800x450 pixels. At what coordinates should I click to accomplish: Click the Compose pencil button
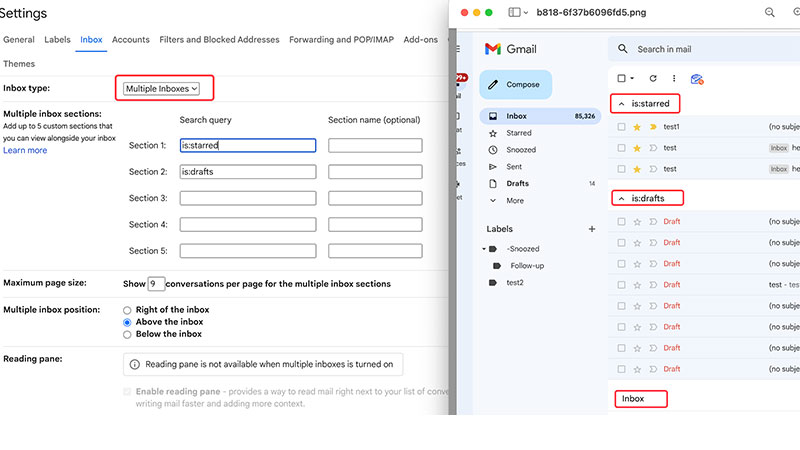(516, 85)
